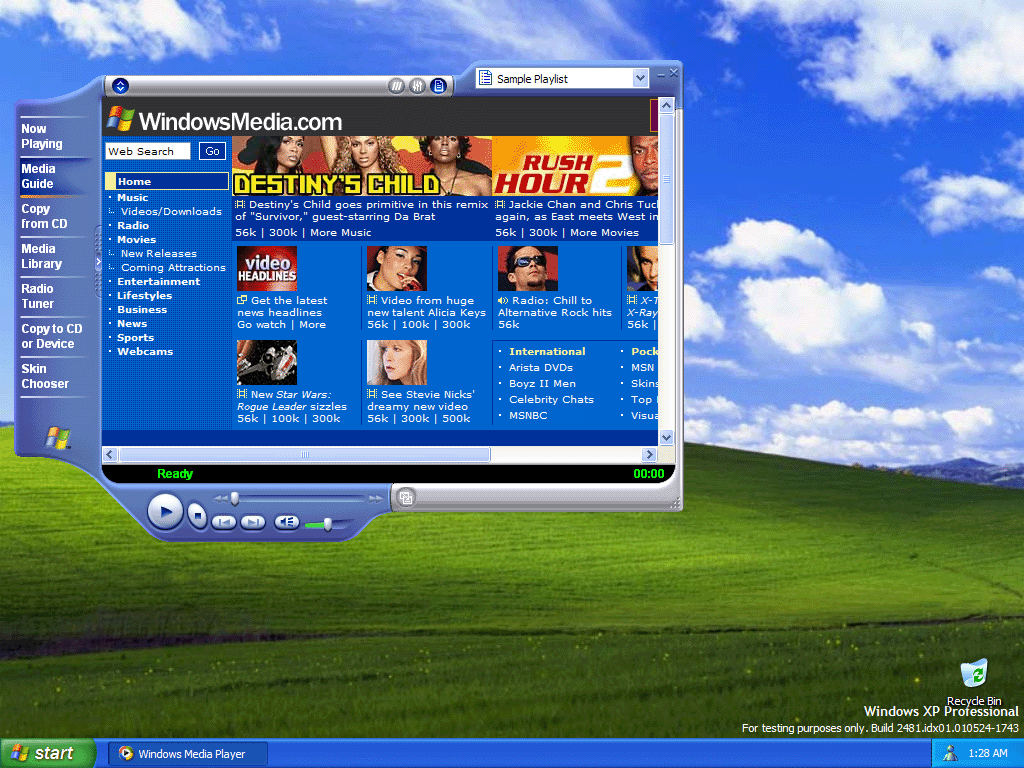Viewport: 1024px width, 768px height.
Task: Open the Skin Chooser tab
Action: [45, 376]
